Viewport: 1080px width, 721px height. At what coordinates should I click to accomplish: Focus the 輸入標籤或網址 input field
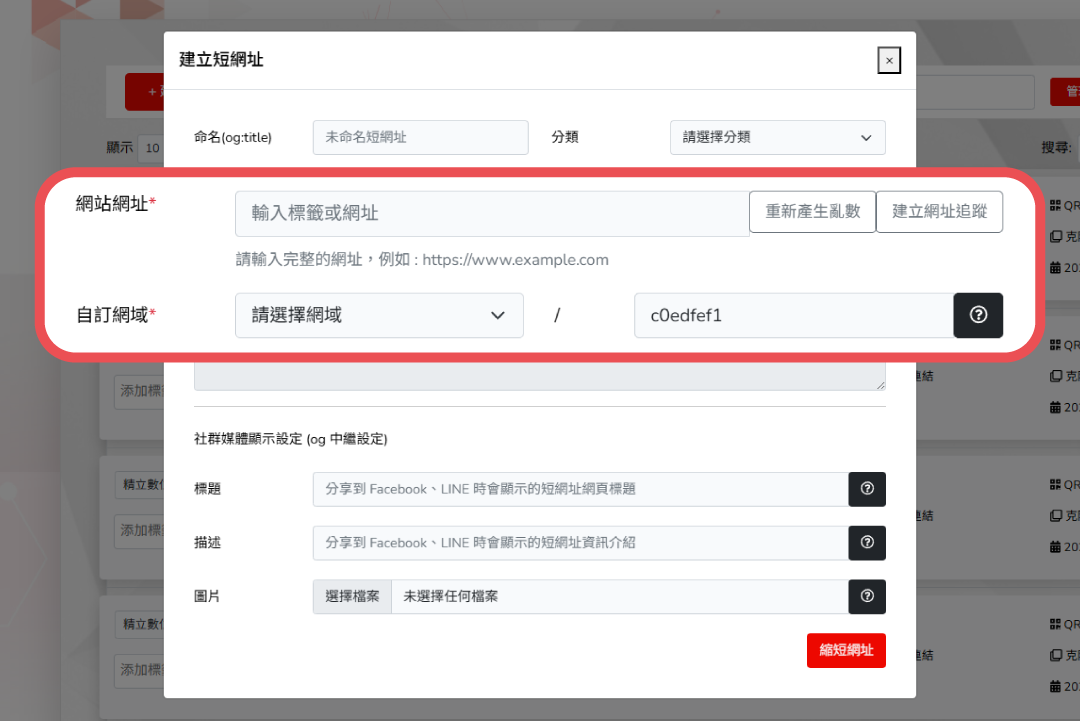[x=492, y=213]
